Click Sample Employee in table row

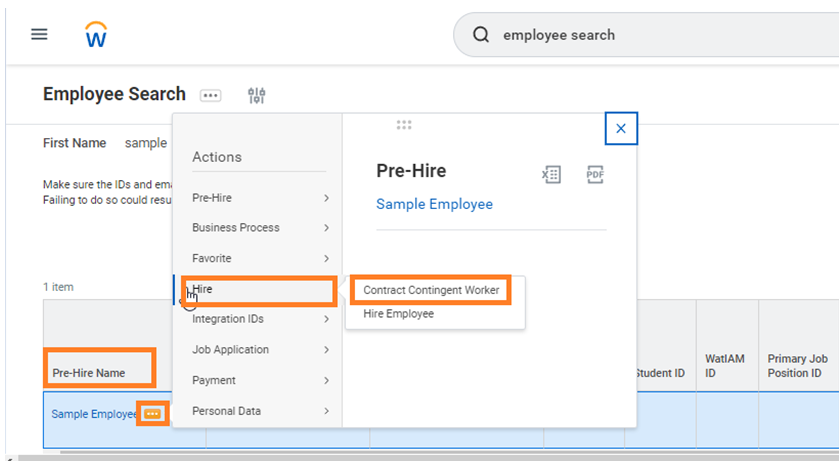(x=93, y=414)
